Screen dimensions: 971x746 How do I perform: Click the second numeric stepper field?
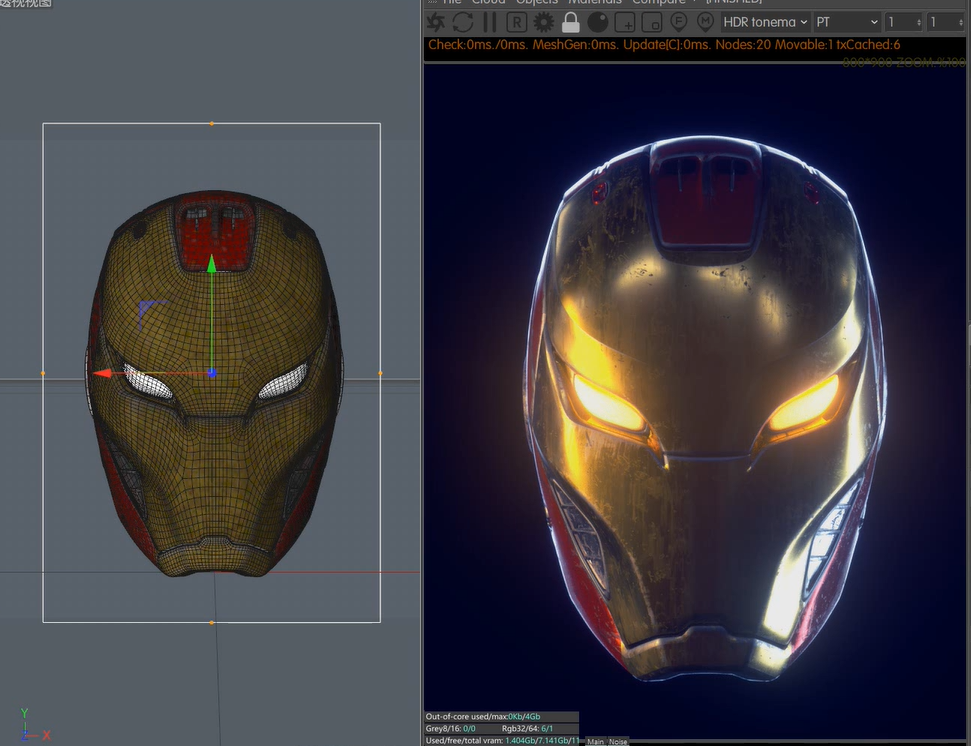tap(945, 22)
